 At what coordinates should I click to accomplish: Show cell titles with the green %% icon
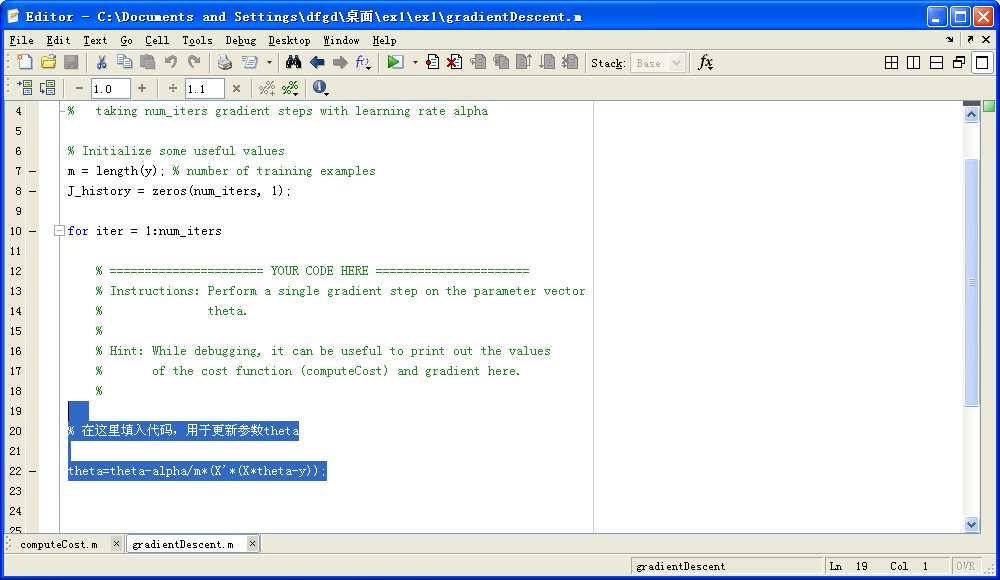click(291, 88)
